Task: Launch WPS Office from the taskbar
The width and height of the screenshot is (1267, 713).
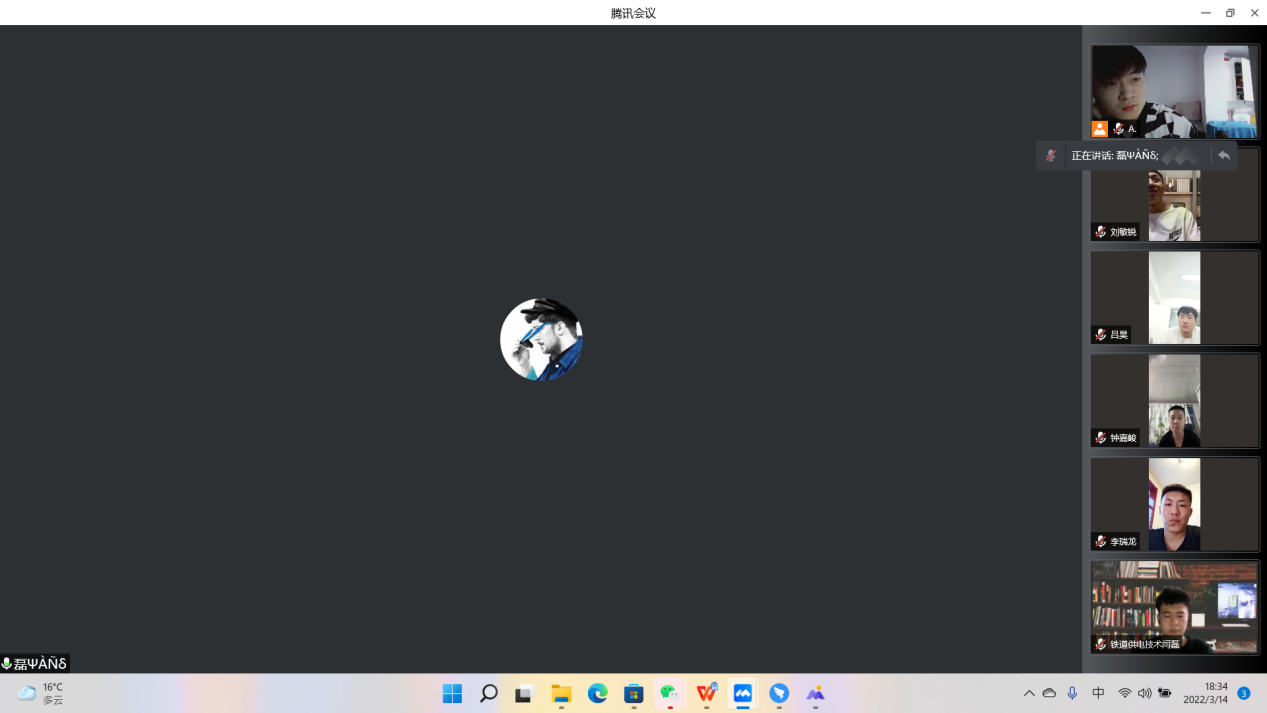Action: click(706, 693)
